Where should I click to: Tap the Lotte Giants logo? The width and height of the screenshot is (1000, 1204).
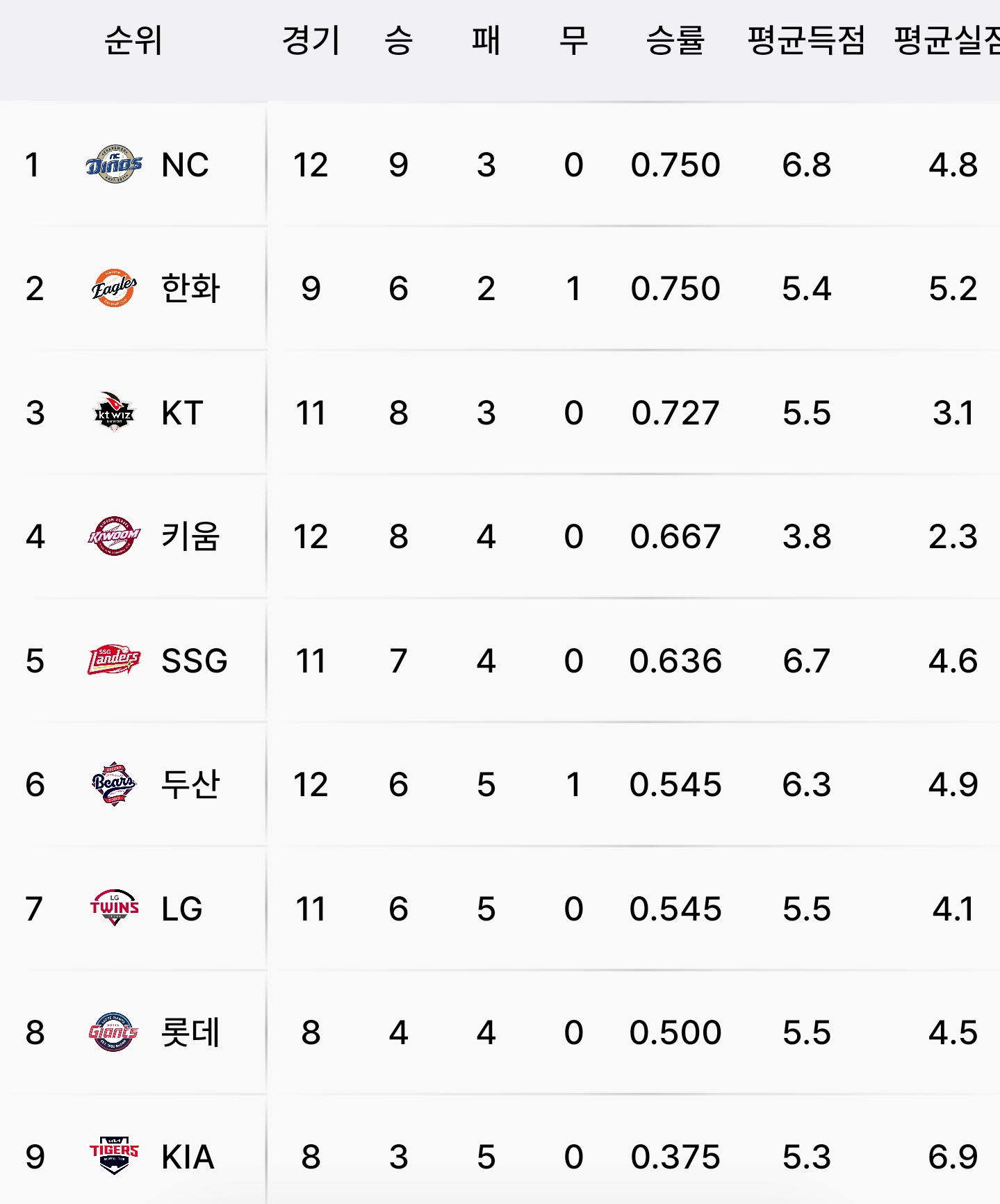pos(114,1032)
